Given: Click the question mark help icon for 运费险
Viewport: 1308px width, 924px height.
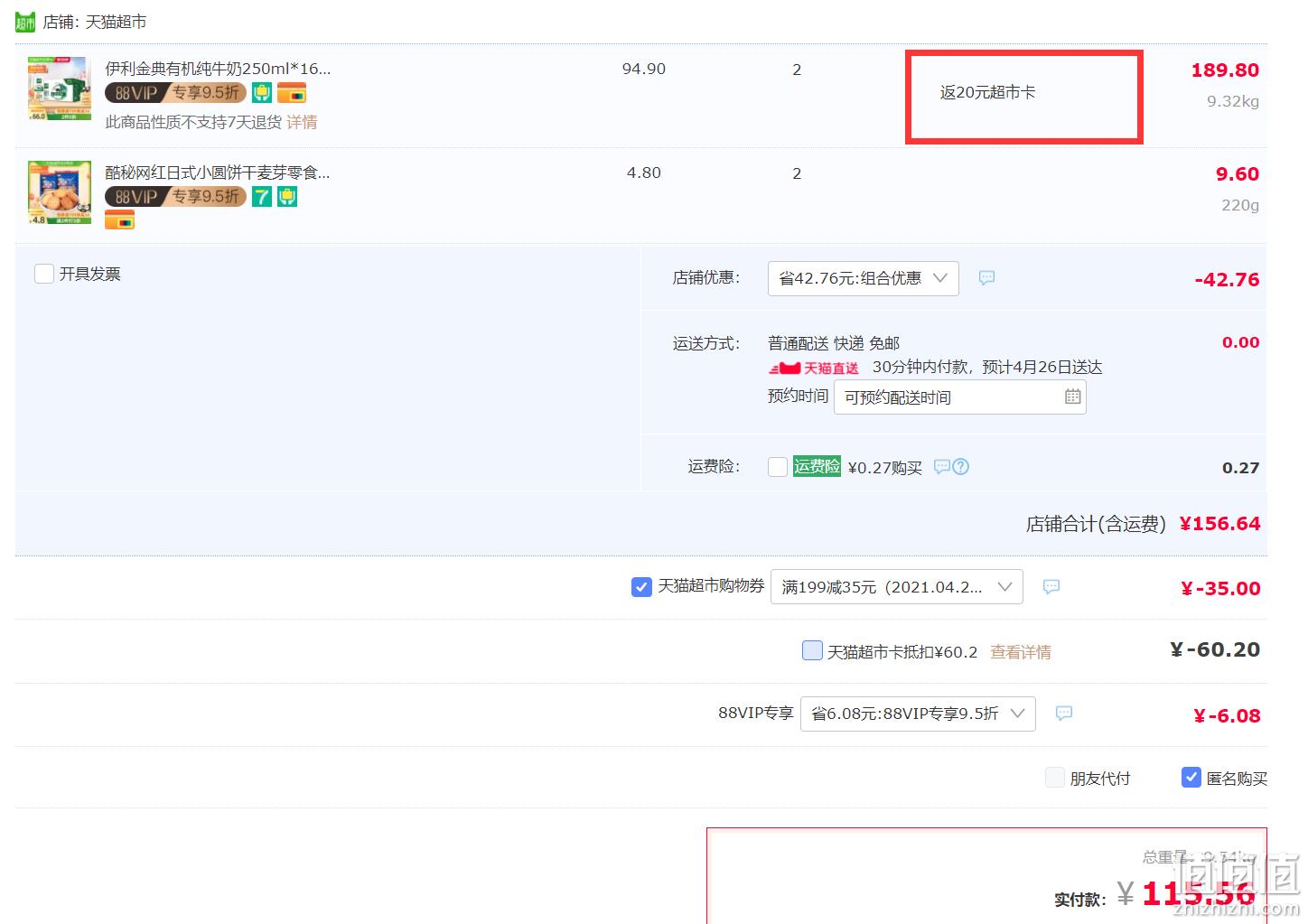Looking at the screenshot, I should (961, 467).
